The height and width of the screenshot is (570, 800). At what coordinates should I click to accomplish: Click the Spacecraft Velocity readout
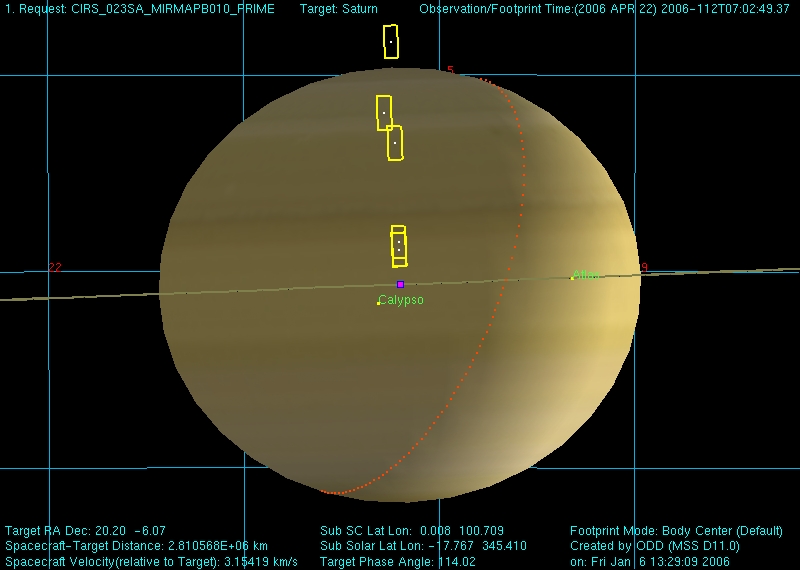151,562
